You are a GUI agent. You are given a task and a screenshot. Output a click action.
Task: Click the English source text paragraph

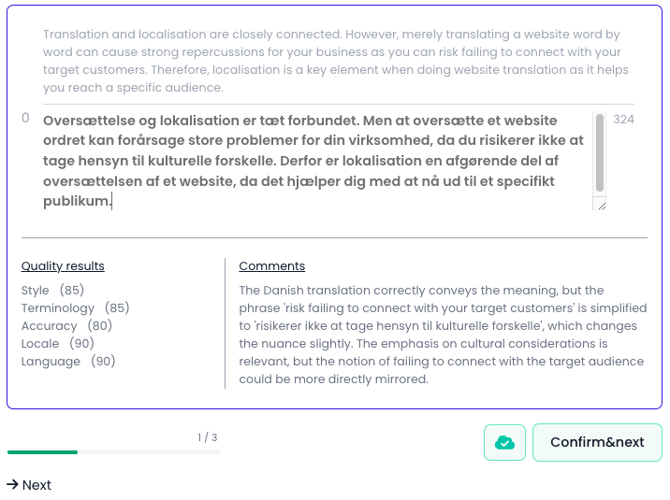(x=332, y=61)
